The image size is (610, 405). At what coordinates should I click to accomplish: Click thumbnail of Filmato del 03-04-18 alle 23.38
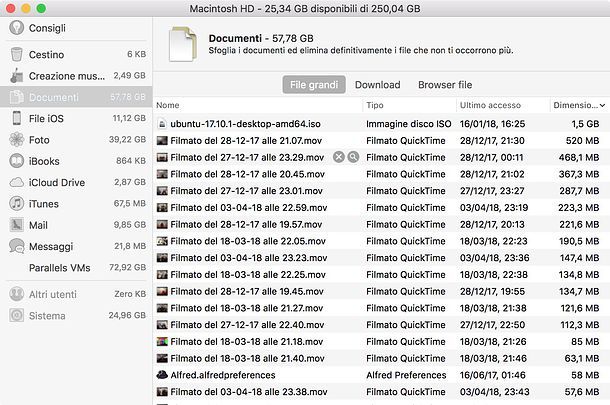[x=162, y=391]
